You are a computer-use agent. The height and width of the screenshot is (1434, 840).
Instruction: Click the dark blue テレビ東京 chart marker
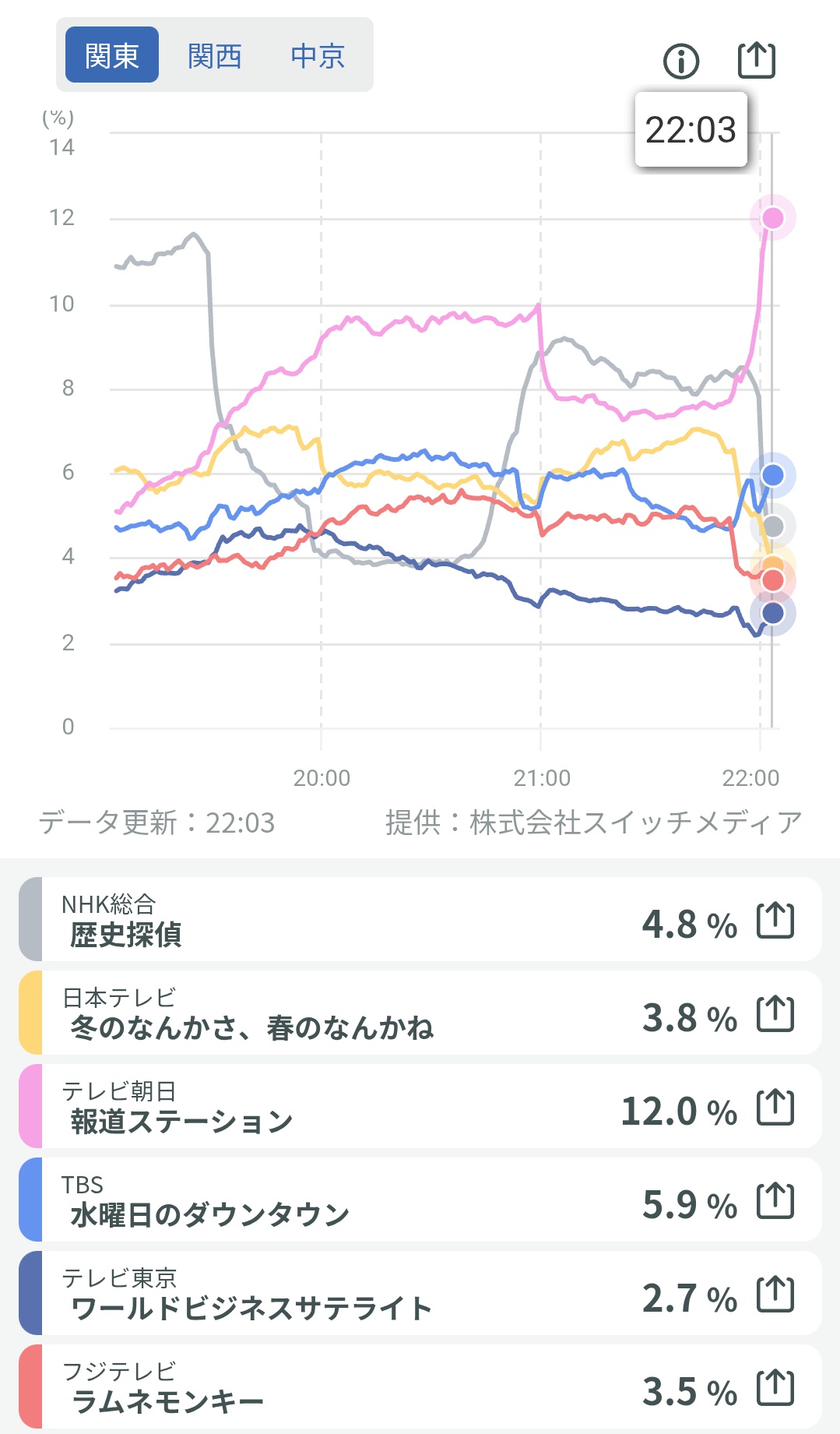[772, 614]
